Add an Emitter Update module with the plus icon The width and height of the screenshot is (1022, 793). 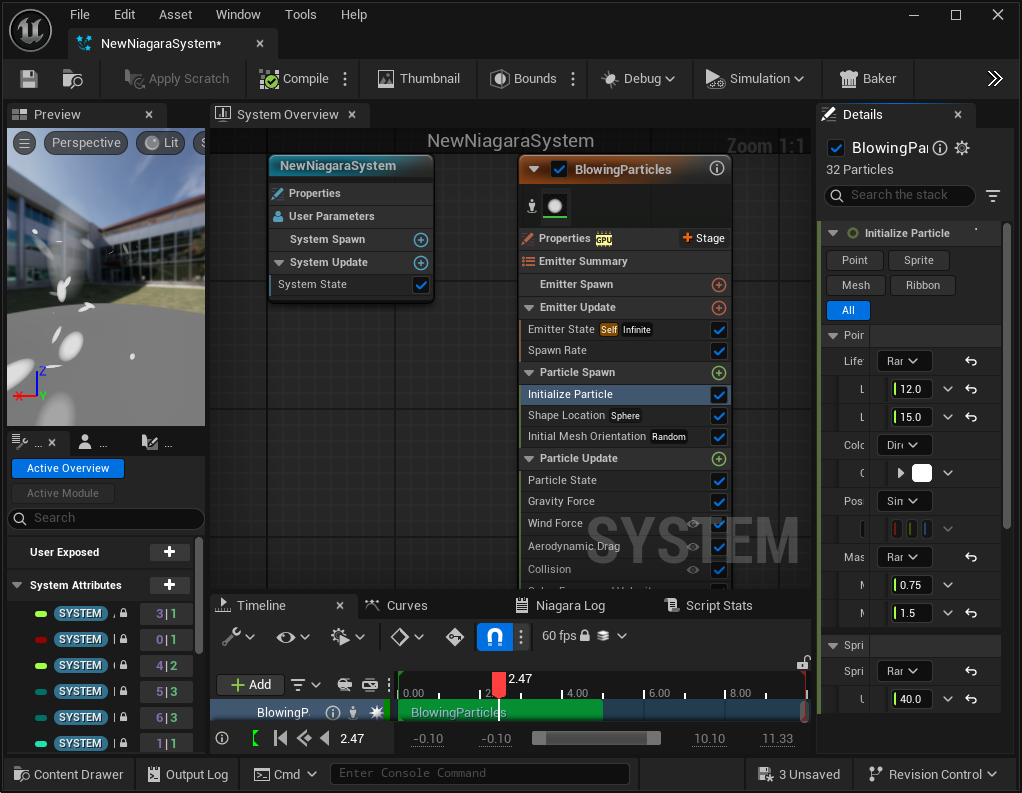[719, 308]
